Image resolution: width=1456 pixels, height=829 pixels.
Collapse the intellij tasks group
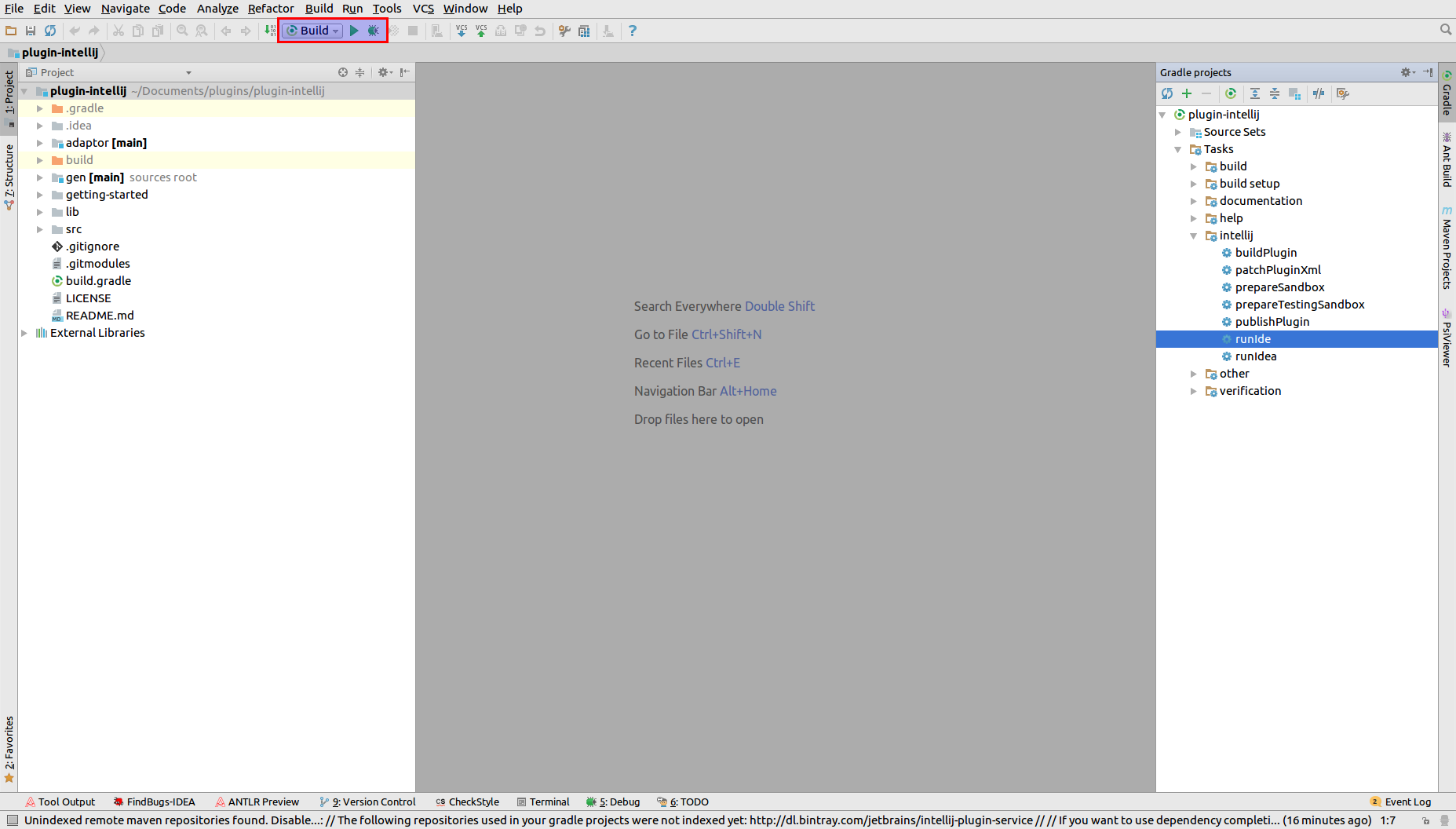pos(1194,236)
